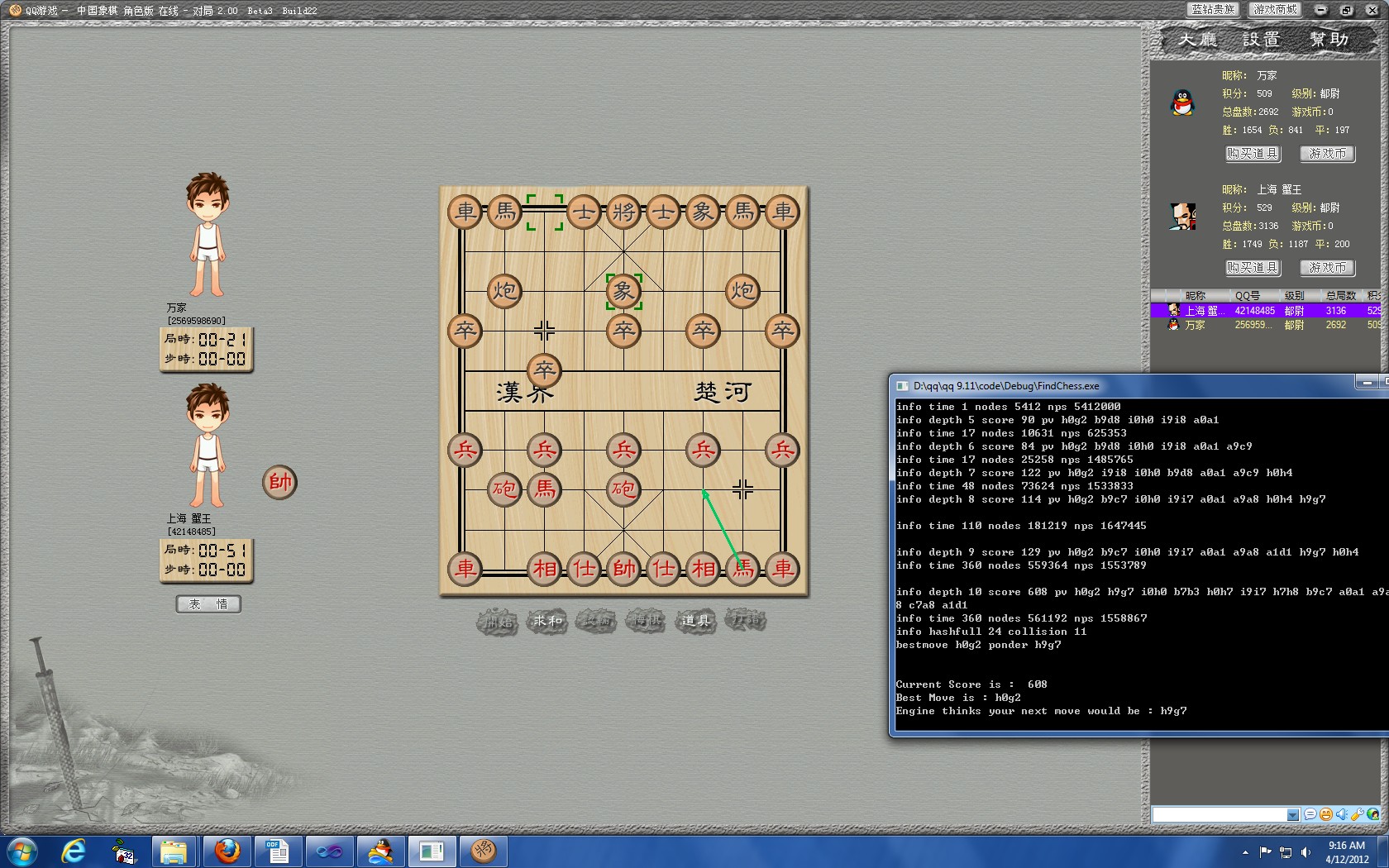Open the 帮助 (help) menu
This screenshot has width=1389, height=868.
click(x=1329, y=40)
